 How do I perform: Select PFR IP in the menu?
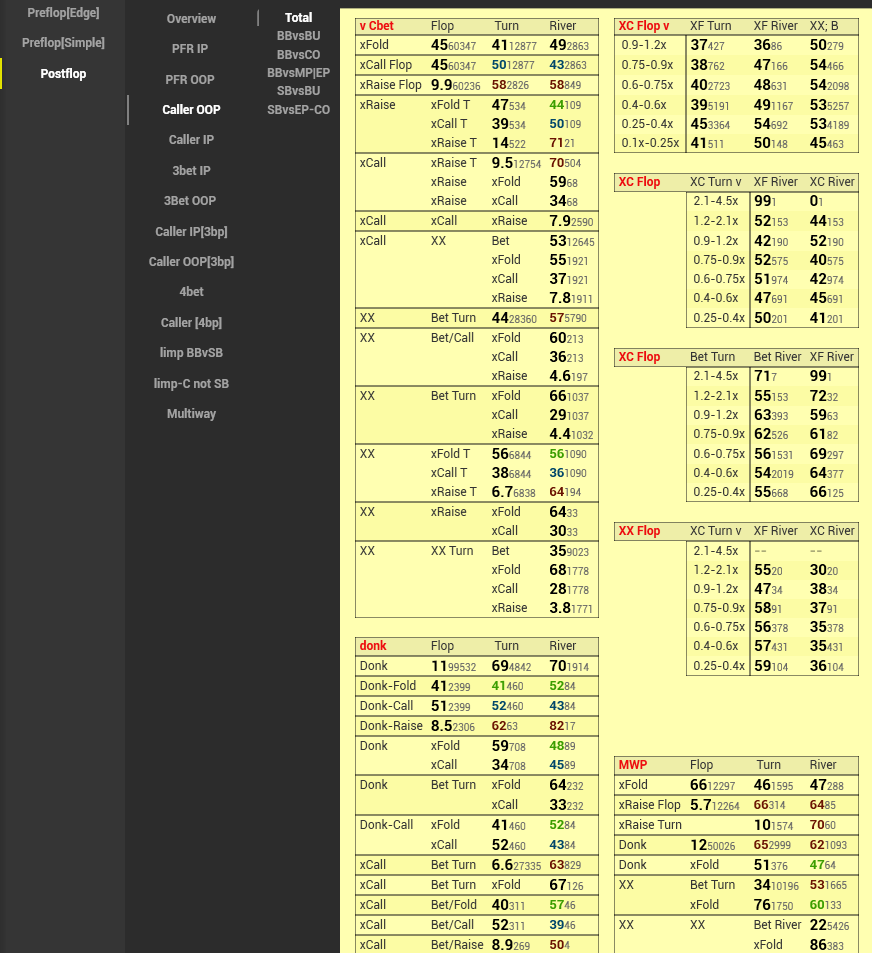[x=190, y=48]
